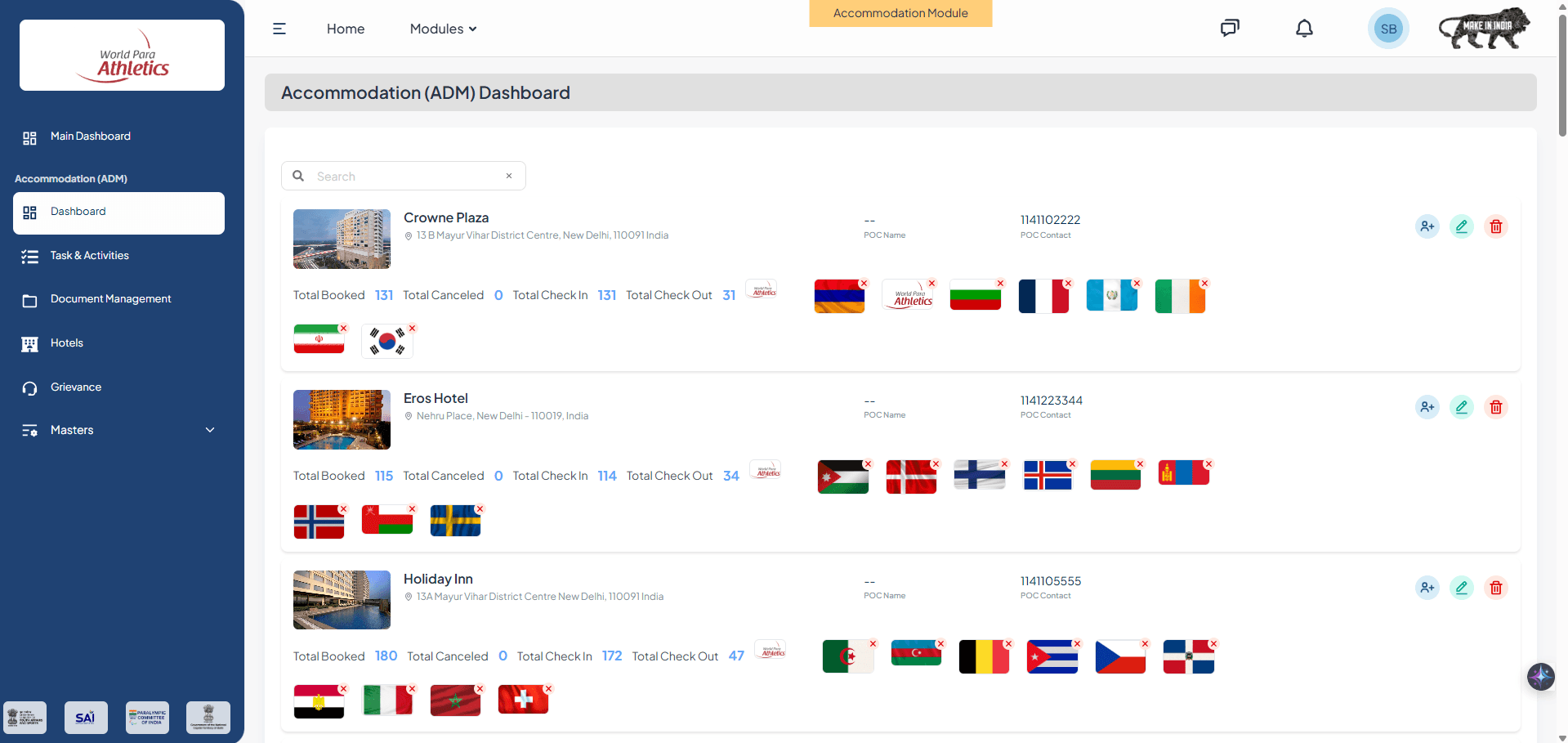
Task: Open the chat messages icon
Action: coord(1229,29)
